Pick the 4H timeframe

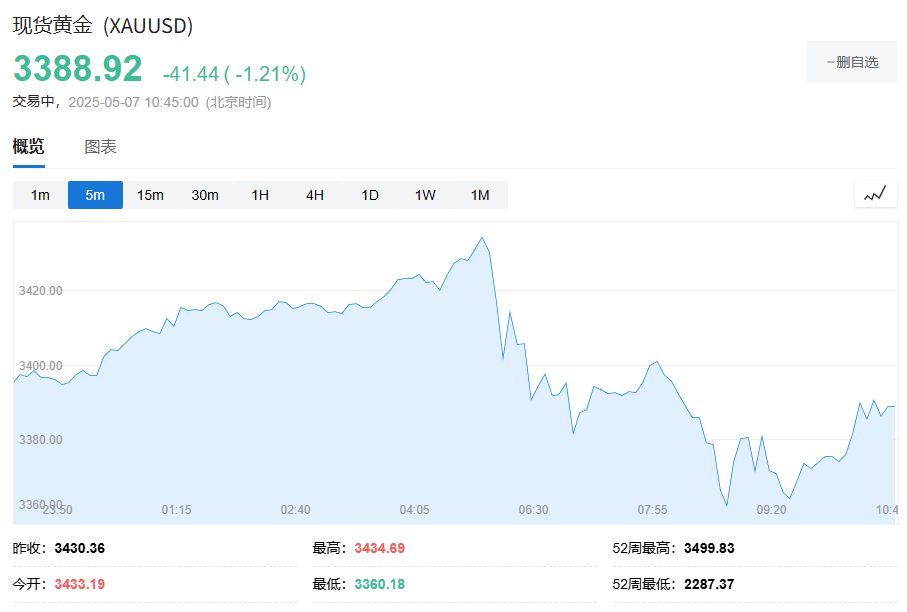(x=315, y=195)
